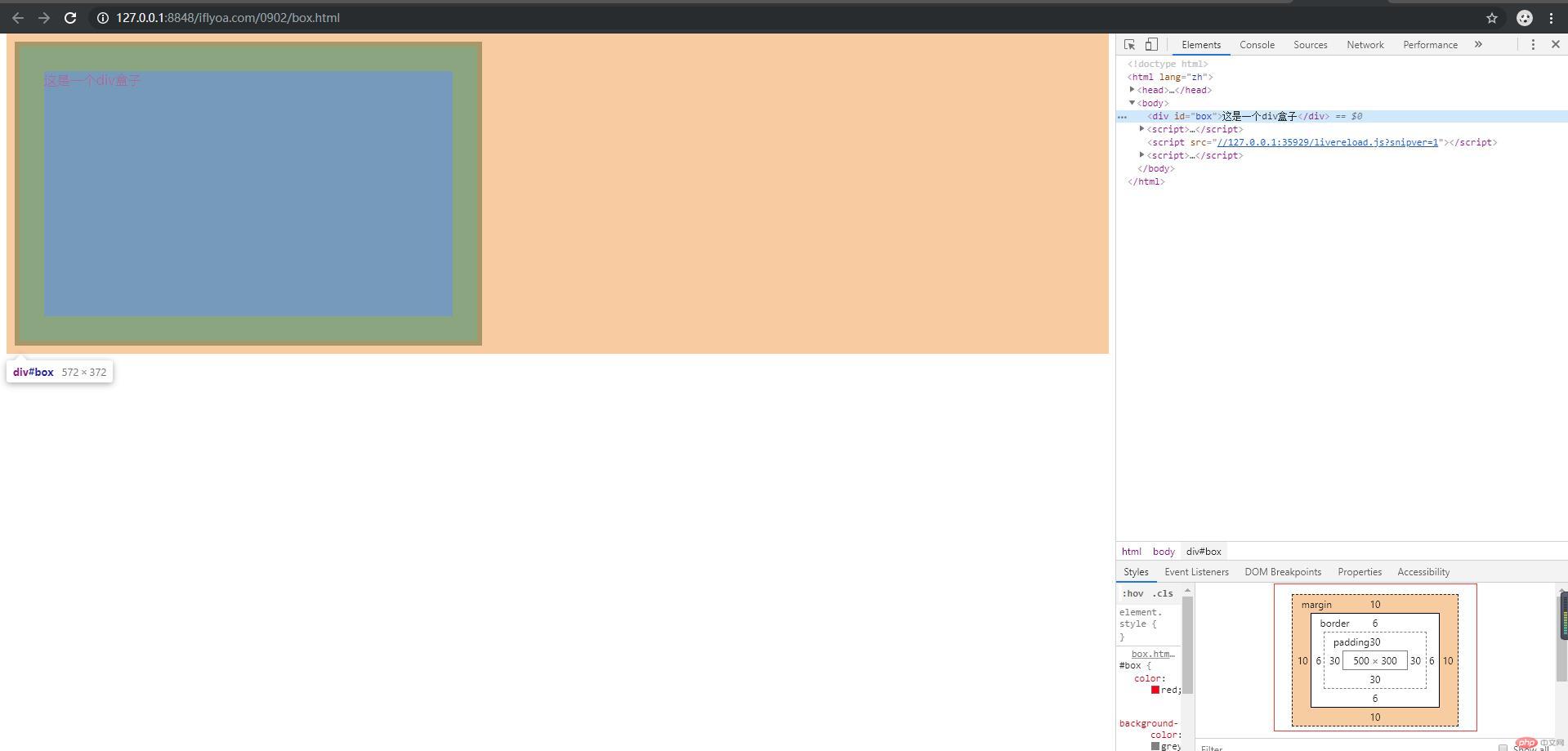Screen dimensions: 1568x751
Task: Select html in the breadcrumb trail
Action: [1131, 552]
